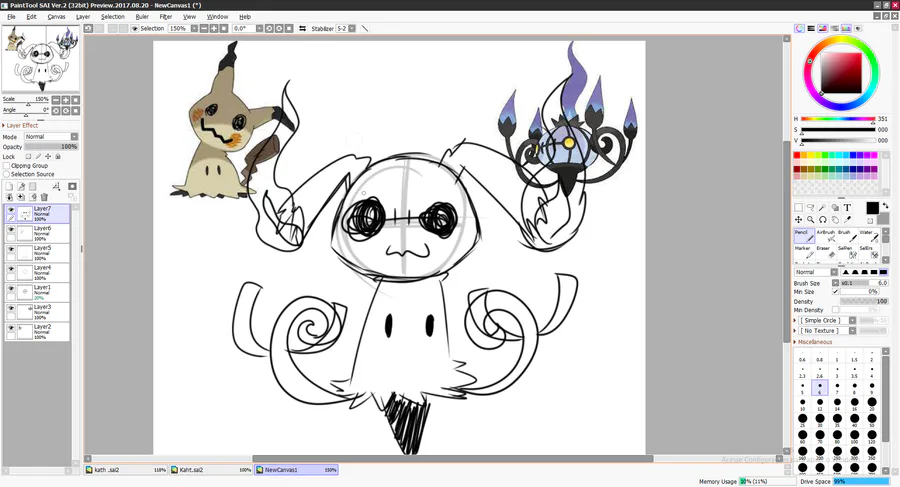Select the Marker tool

point(804,252)
